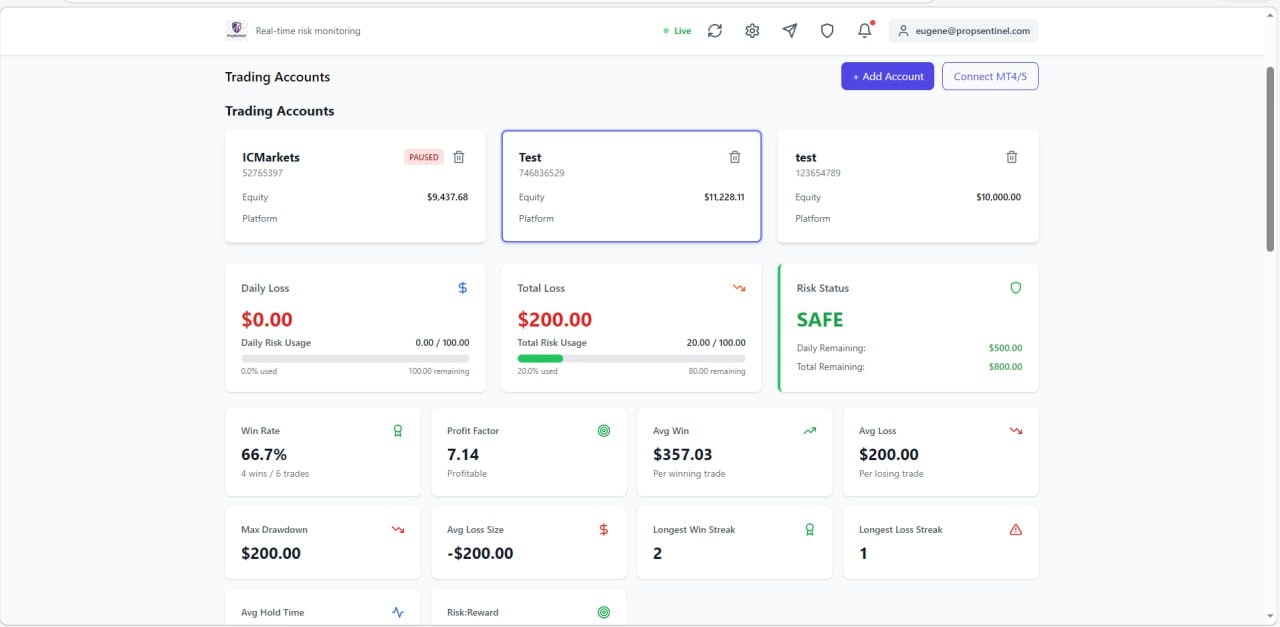Screen dimensions: 1280x627
Task: Click the $200.00 Total Loss value
Action: [555, 320]
